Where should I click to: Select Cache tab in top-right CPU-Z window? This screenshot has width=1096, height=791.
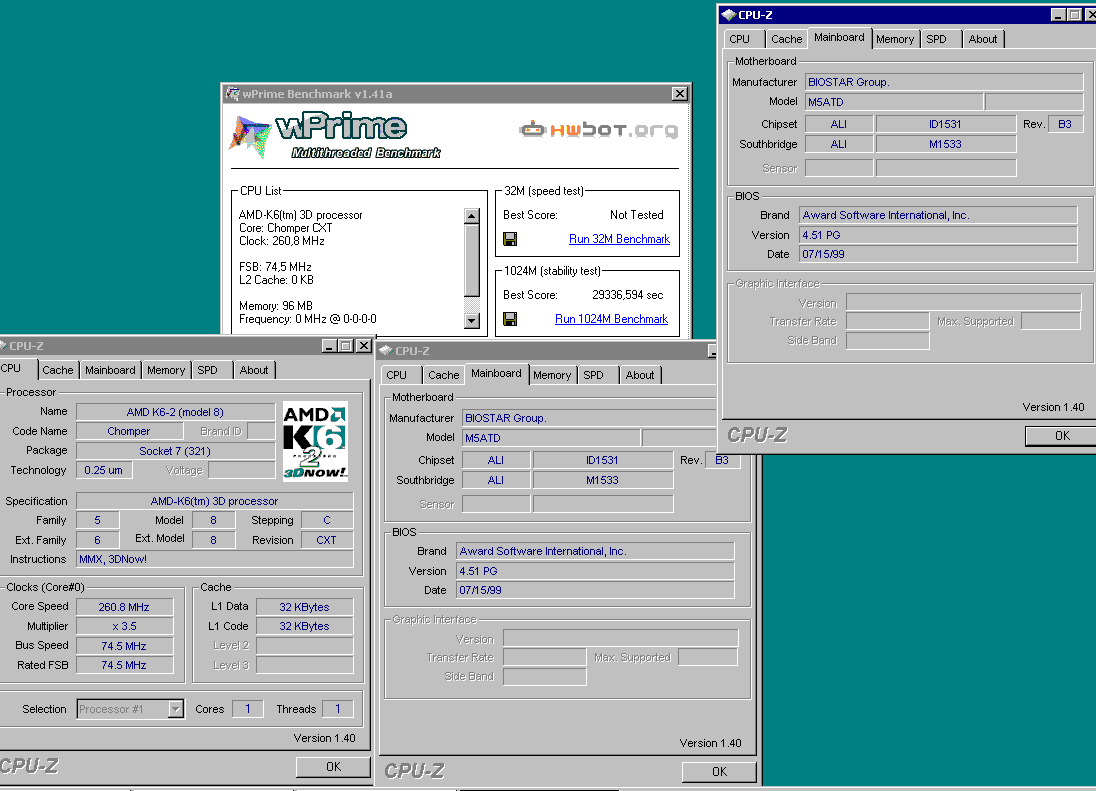click(786, 39)
